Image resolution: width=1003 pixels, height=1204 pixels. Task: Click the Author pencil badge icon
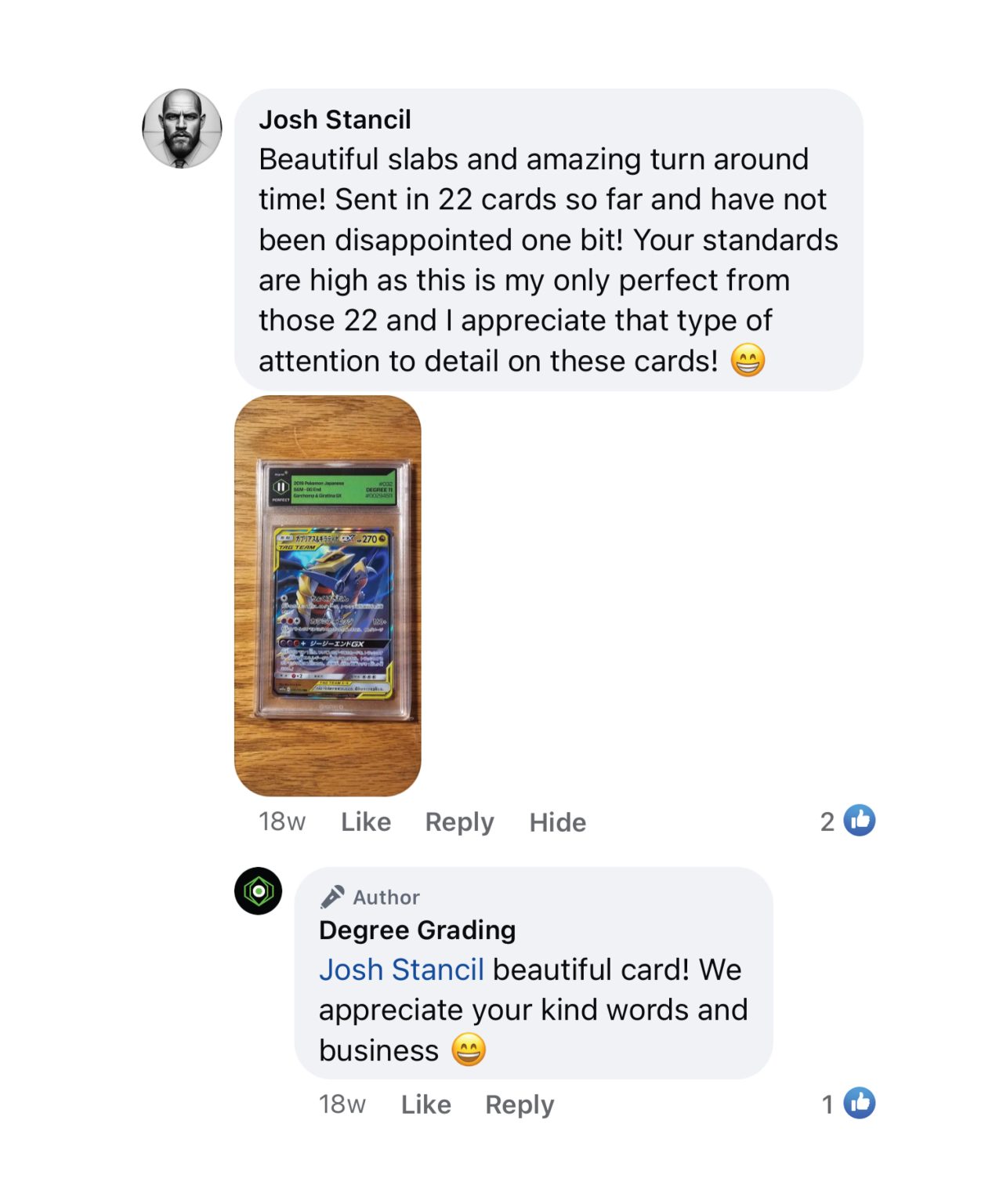point(332,897)
